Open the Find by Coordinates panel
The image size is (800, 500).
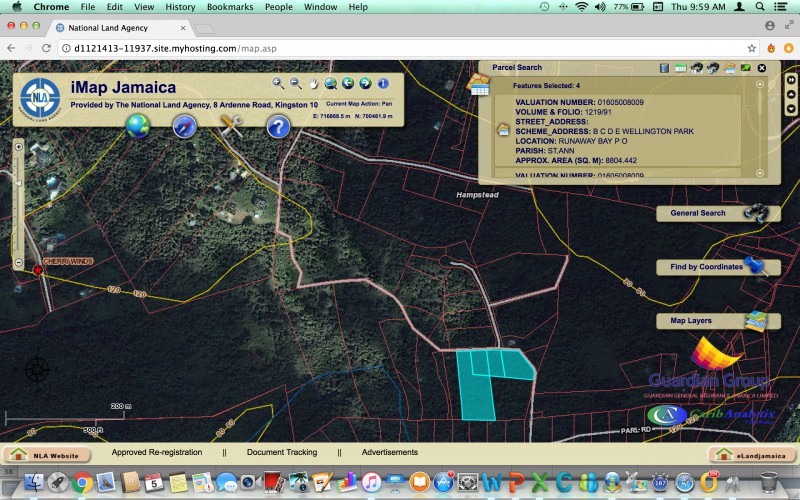(718, 267)
